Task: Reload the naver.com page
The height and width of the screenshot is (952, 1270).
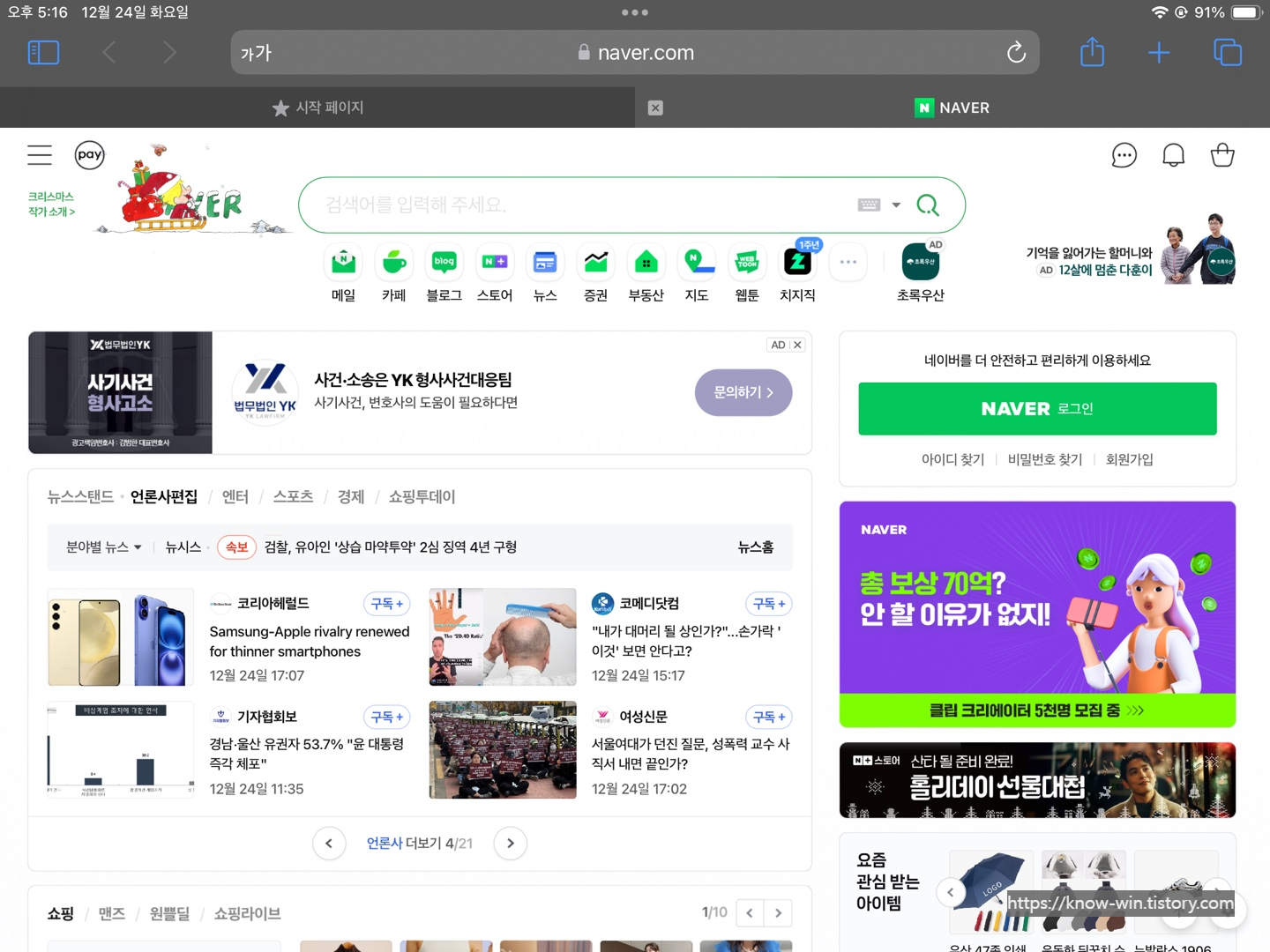Action: click(x=1016, y=53)
